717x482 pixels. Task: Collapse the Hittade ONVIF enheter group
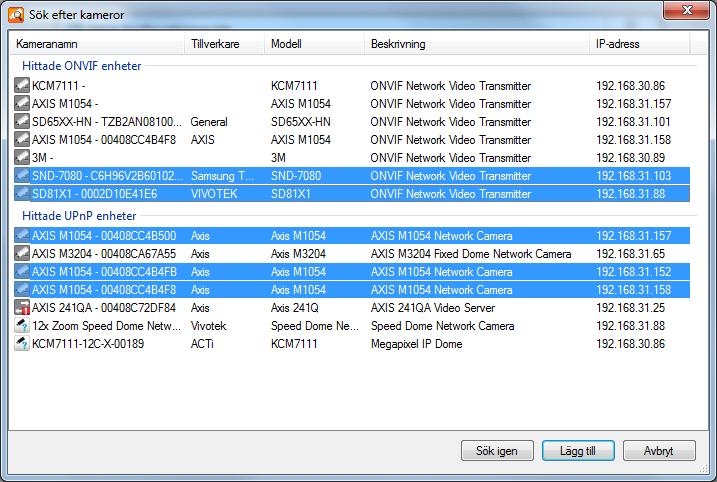click(x=82, y=66)
